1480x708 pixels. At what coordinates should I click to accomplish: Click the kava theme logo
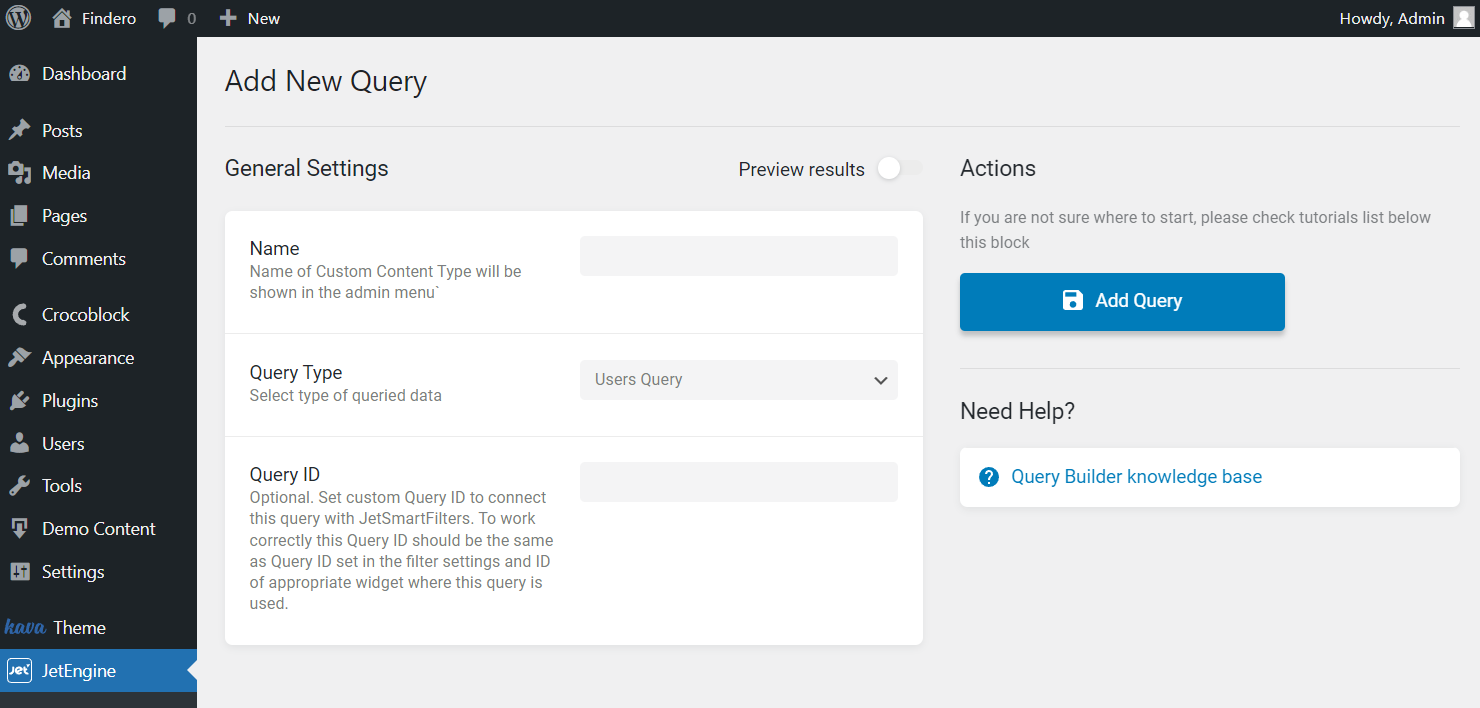[25, 628]
